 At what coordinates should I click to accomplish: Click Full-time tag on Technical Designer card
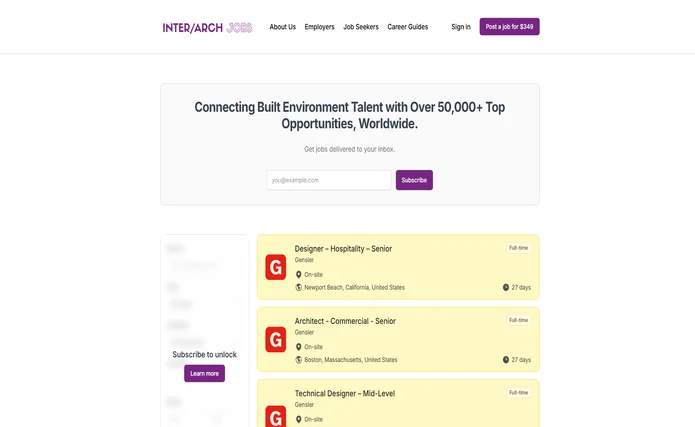(519, 392)
